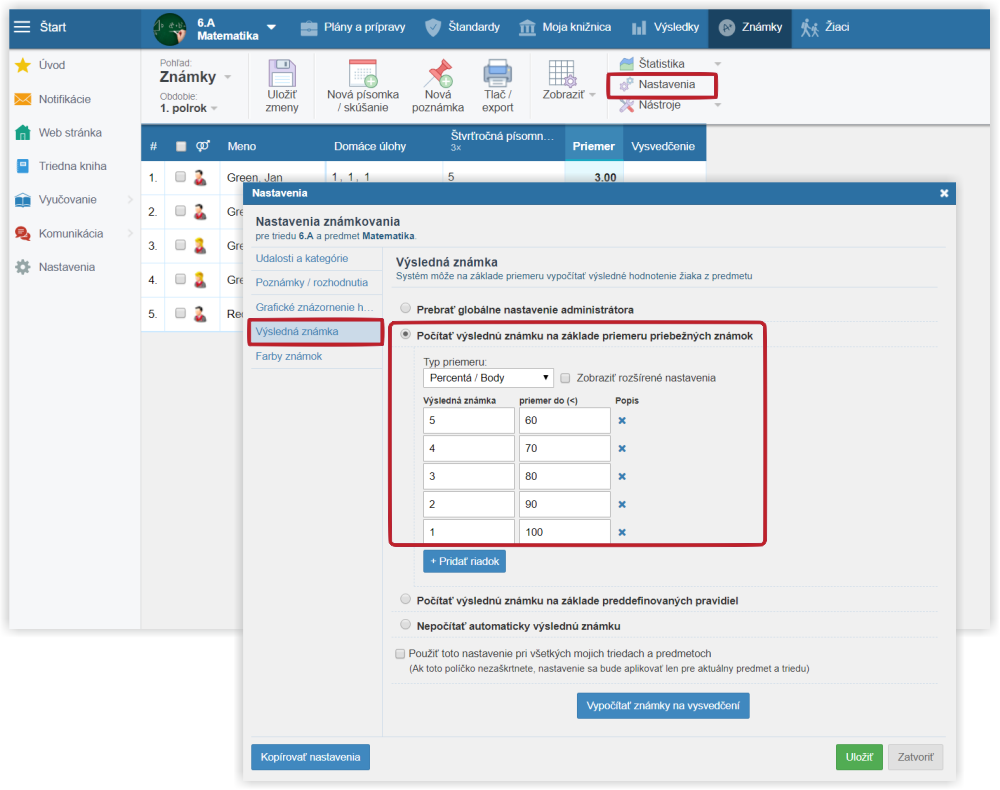The width and height of the screenshot is (1000, 790).
Task: Select Nepočítať automaticky výslednú známku option
Action: [405, 625]
